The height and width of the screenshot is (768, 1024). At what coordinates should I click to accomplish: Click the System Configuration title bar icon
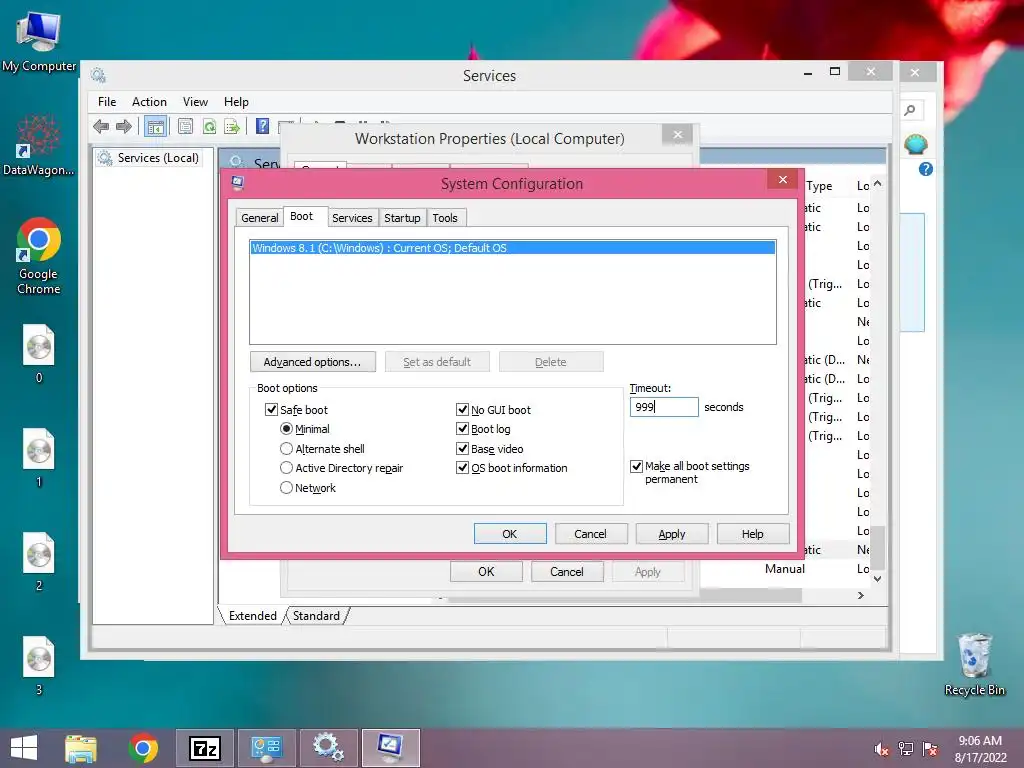[237, 183]
